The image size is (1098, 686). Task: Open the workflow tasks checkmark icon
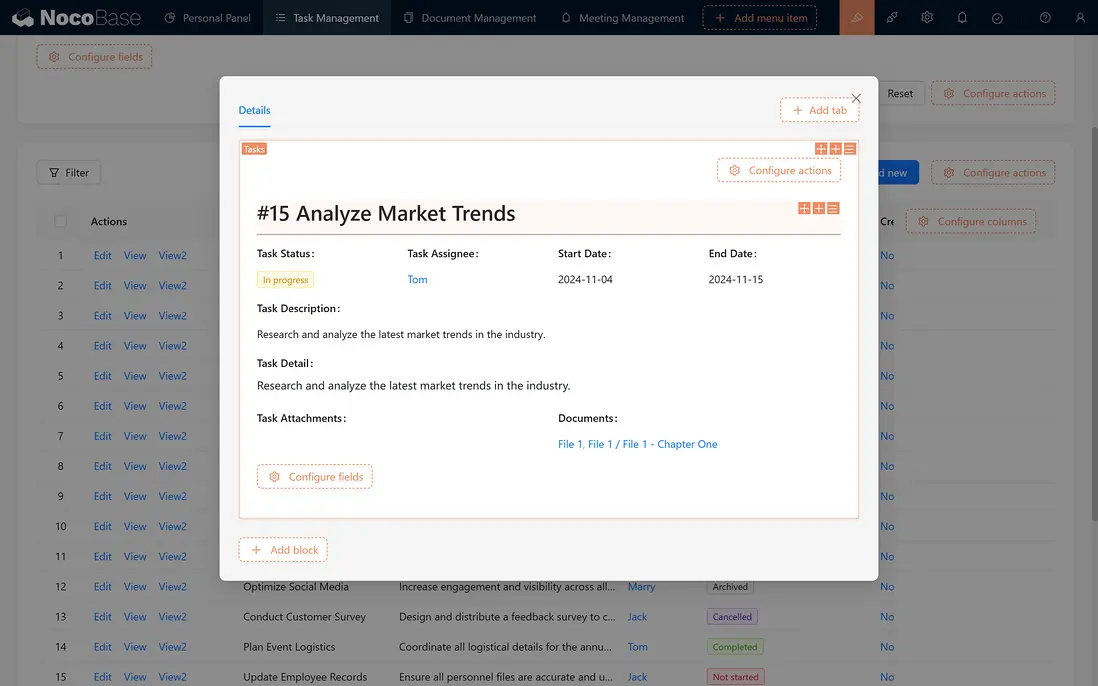[996, 18]
